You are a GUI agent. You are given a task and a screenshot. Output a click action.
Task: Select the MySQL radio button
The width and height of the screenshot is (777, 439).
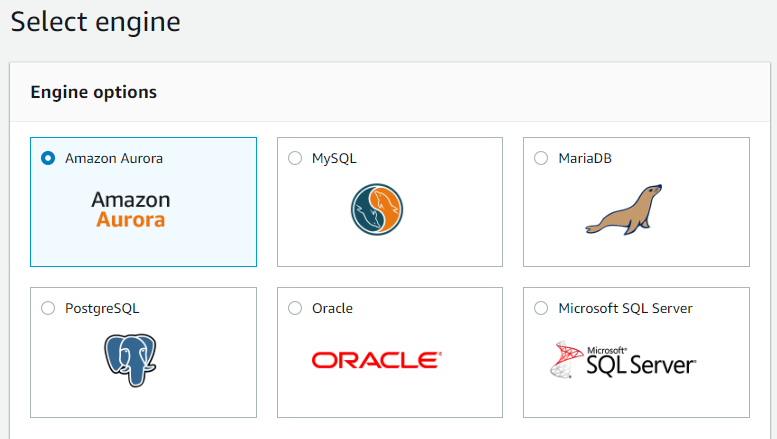click(294, 158)
